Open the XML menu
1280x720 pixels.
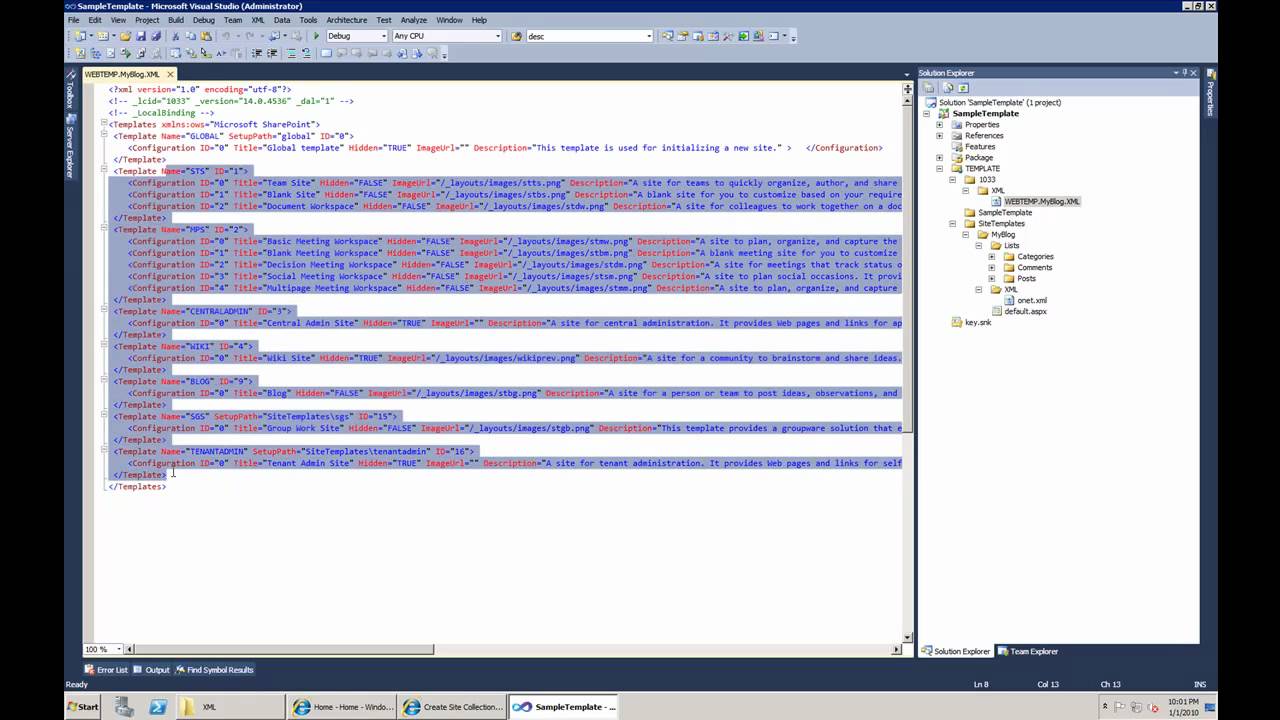point(258,20)
